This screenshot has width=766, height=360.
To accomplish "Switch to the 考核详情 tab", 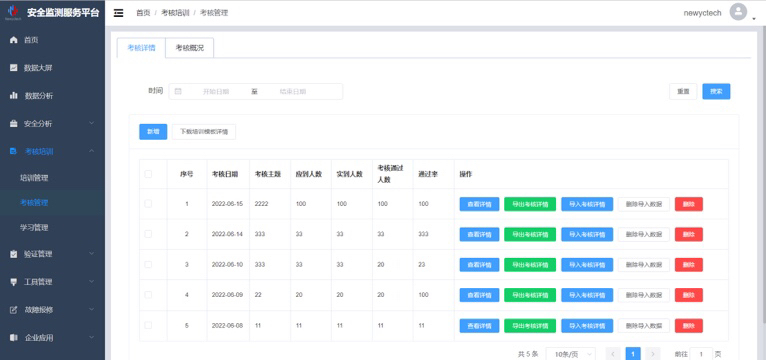I will click(142, 48).
